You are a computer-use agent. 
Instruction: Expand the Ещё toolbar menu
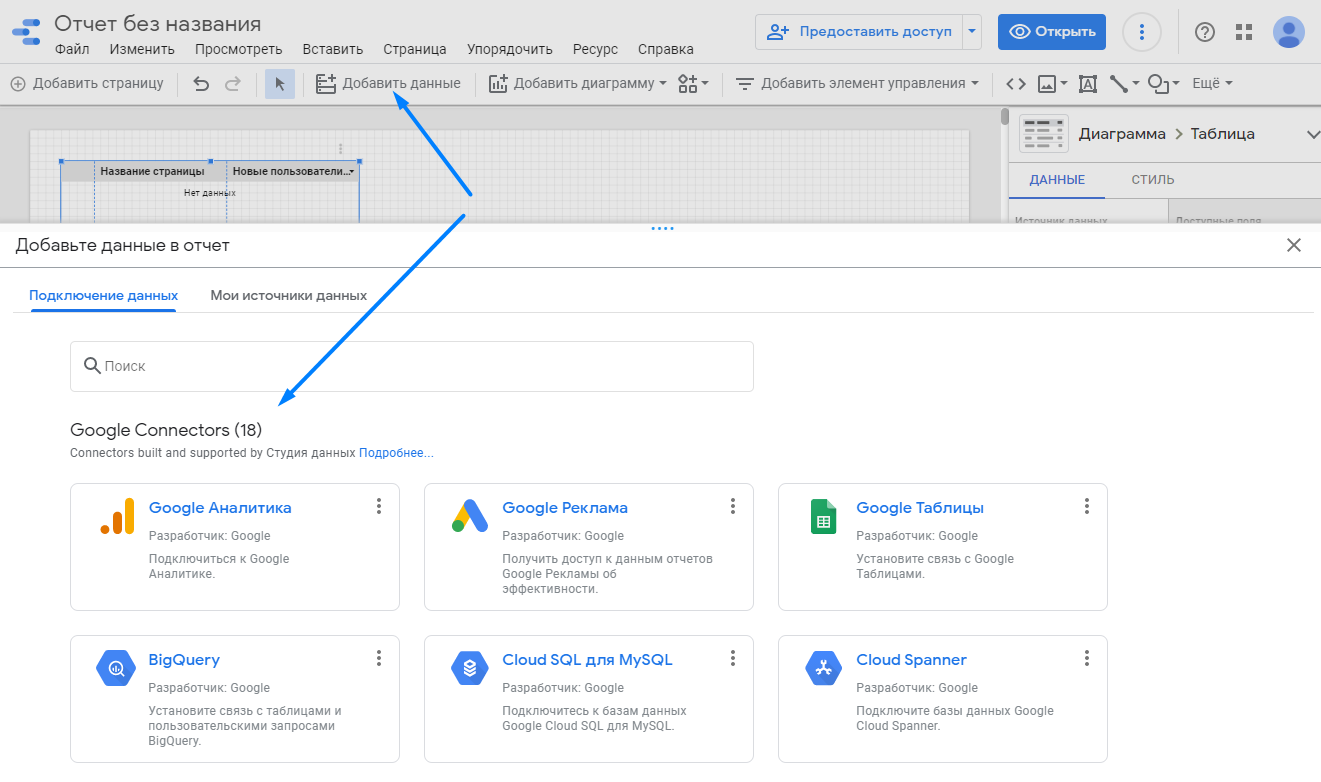pos(1212,84)
